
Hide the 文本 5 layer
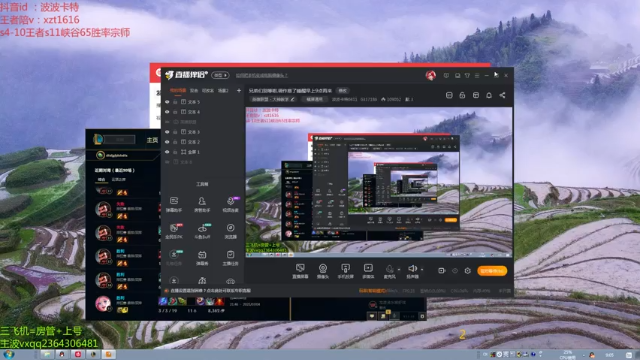(x=167, y=102)
